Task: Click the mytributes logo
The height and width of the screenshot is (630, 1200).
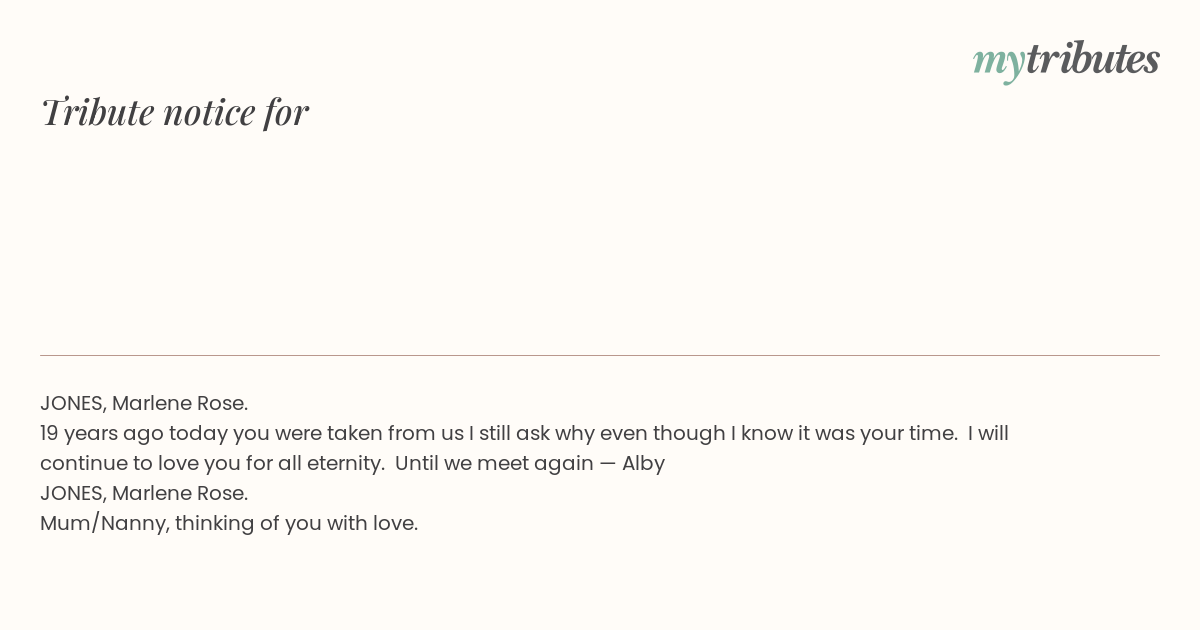Action: pos(1066,61)
